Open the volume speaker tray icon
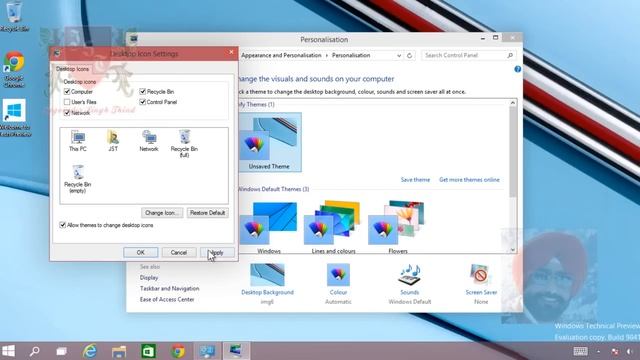This screenshot has width=640, height=360. pos(630,351)
